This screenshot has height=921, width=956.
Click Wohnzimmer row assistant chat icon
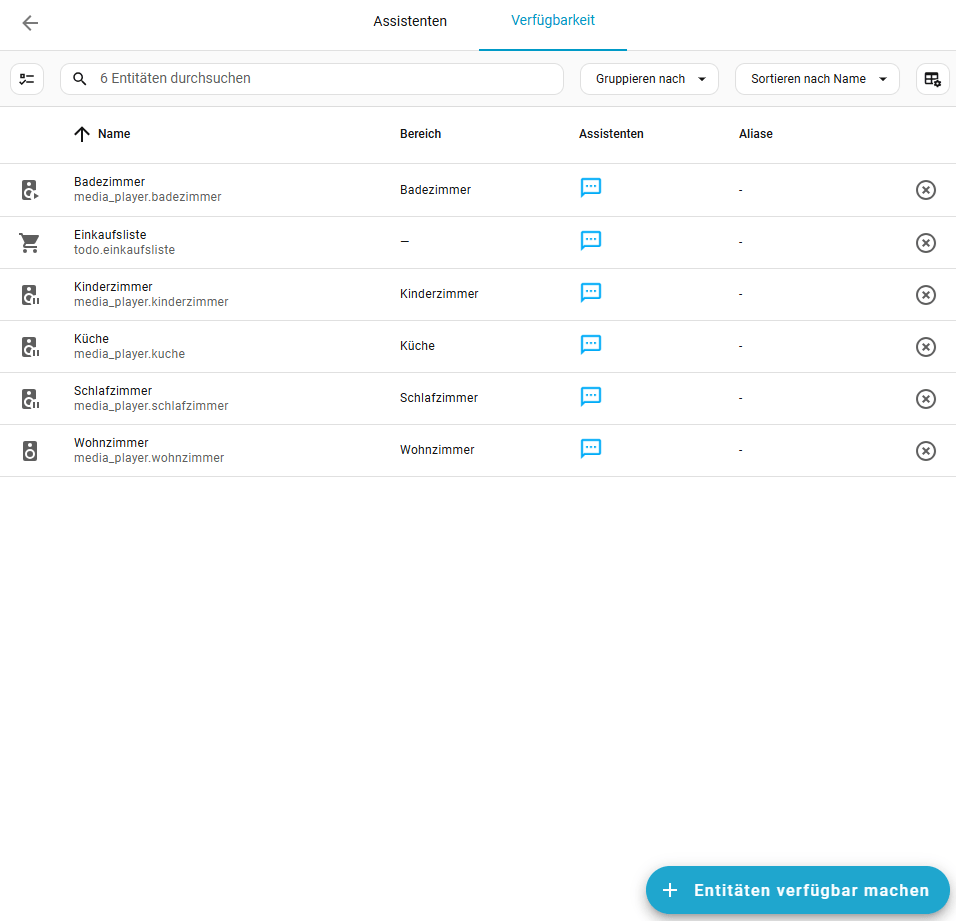pyautogui.click(x=591, y=449)
